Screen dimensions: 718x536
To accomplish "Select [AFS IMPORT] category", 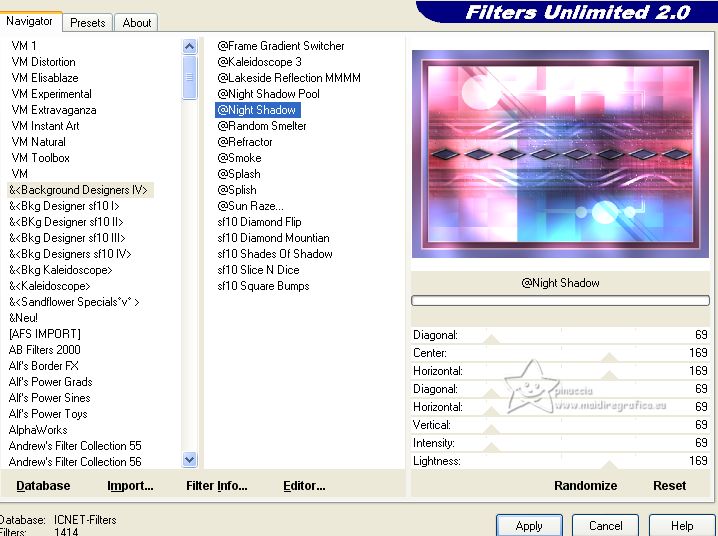I will [x=44, y=334].
